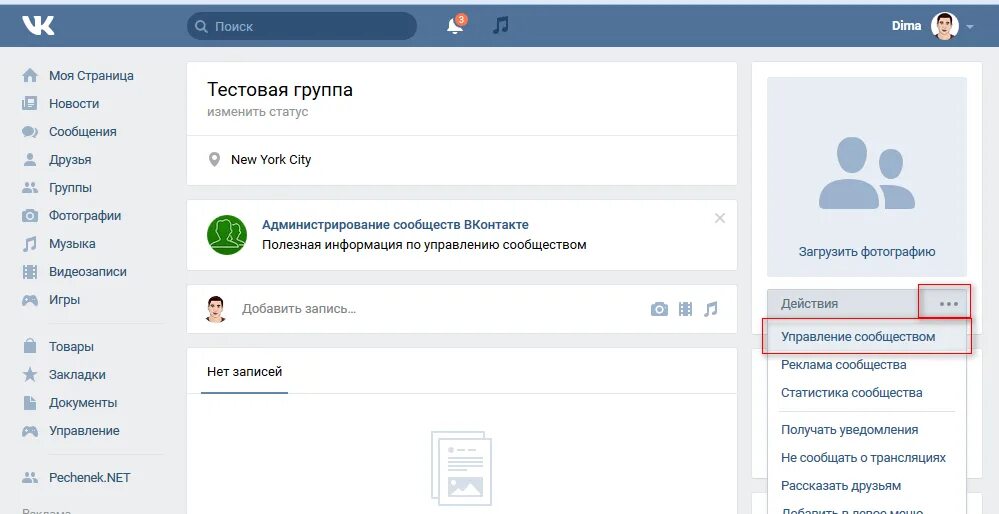Open Группы in sidebar
The height and width of the screenshot is (514, 999).
[x=70, y=188]
